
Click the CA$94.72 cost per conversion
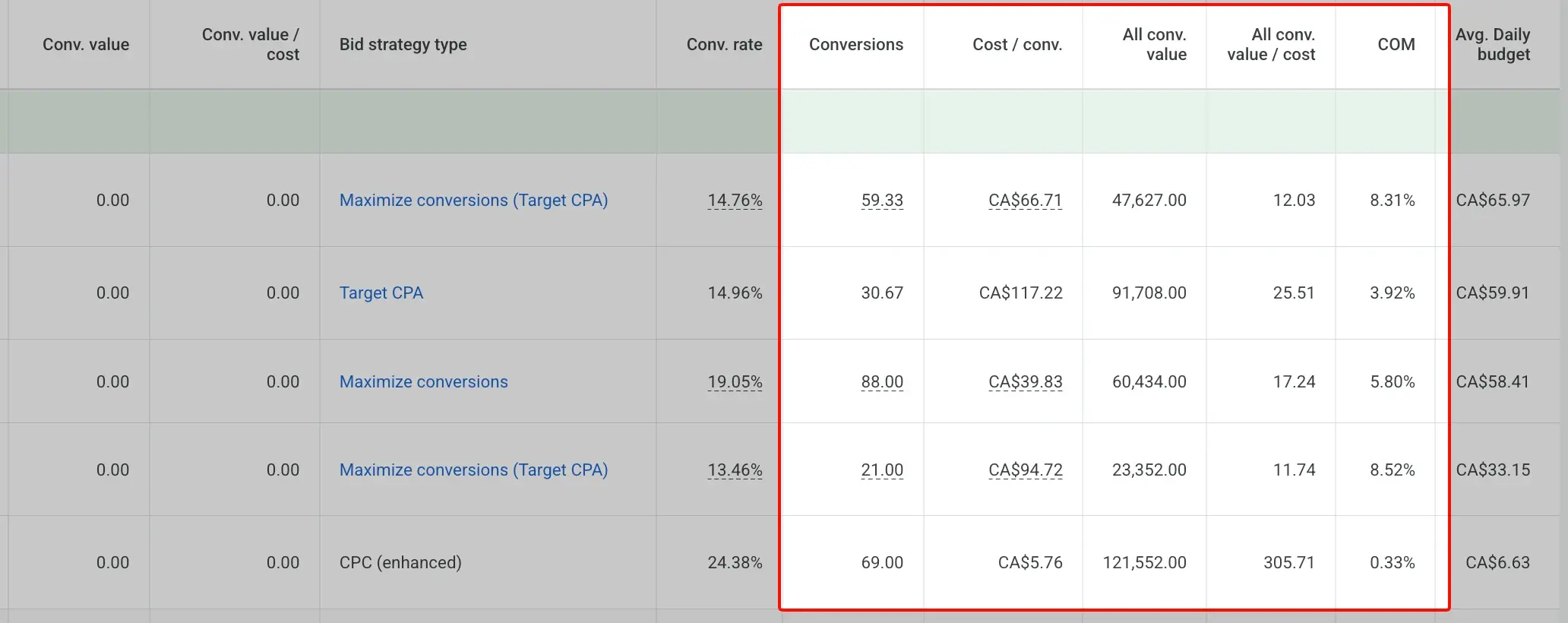[x=1026, y=470]
